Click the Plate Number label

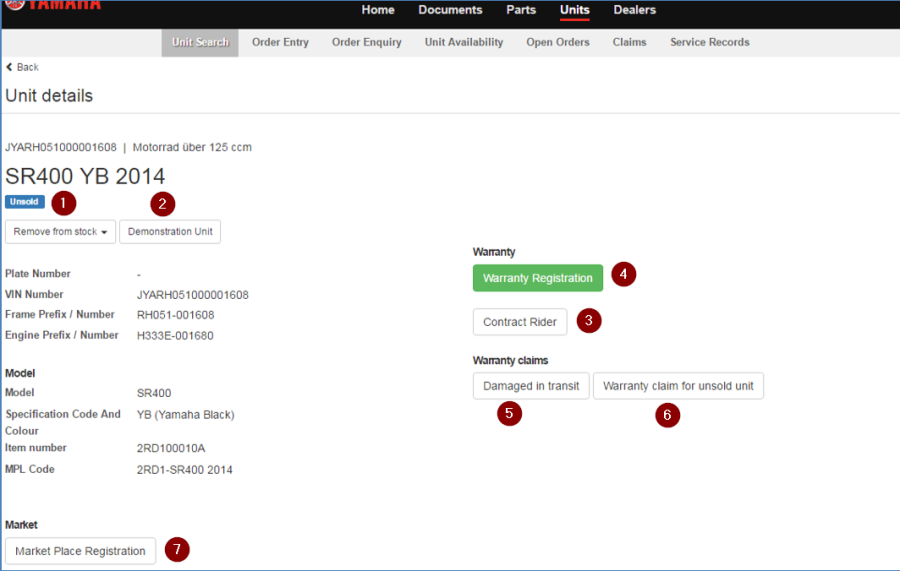(x=38, y=274)
